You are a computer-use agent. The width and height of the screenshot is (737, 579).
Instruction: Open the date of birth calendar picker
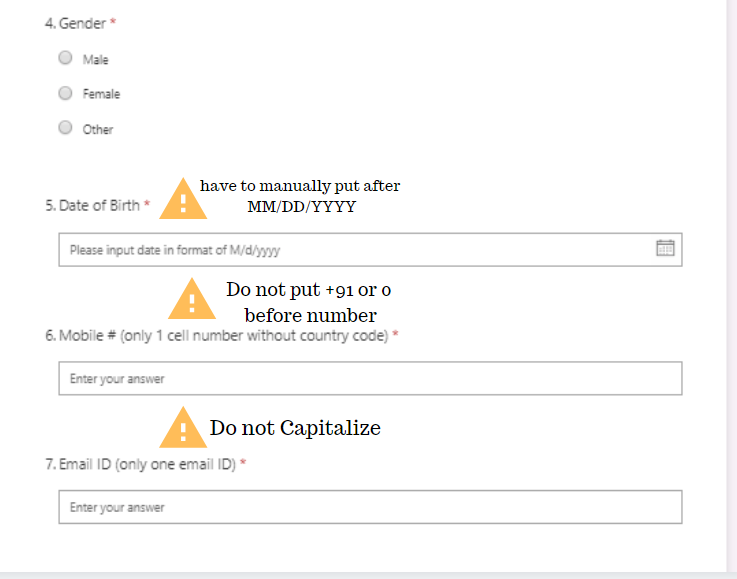pyautogui.click(x=665, y=248)
